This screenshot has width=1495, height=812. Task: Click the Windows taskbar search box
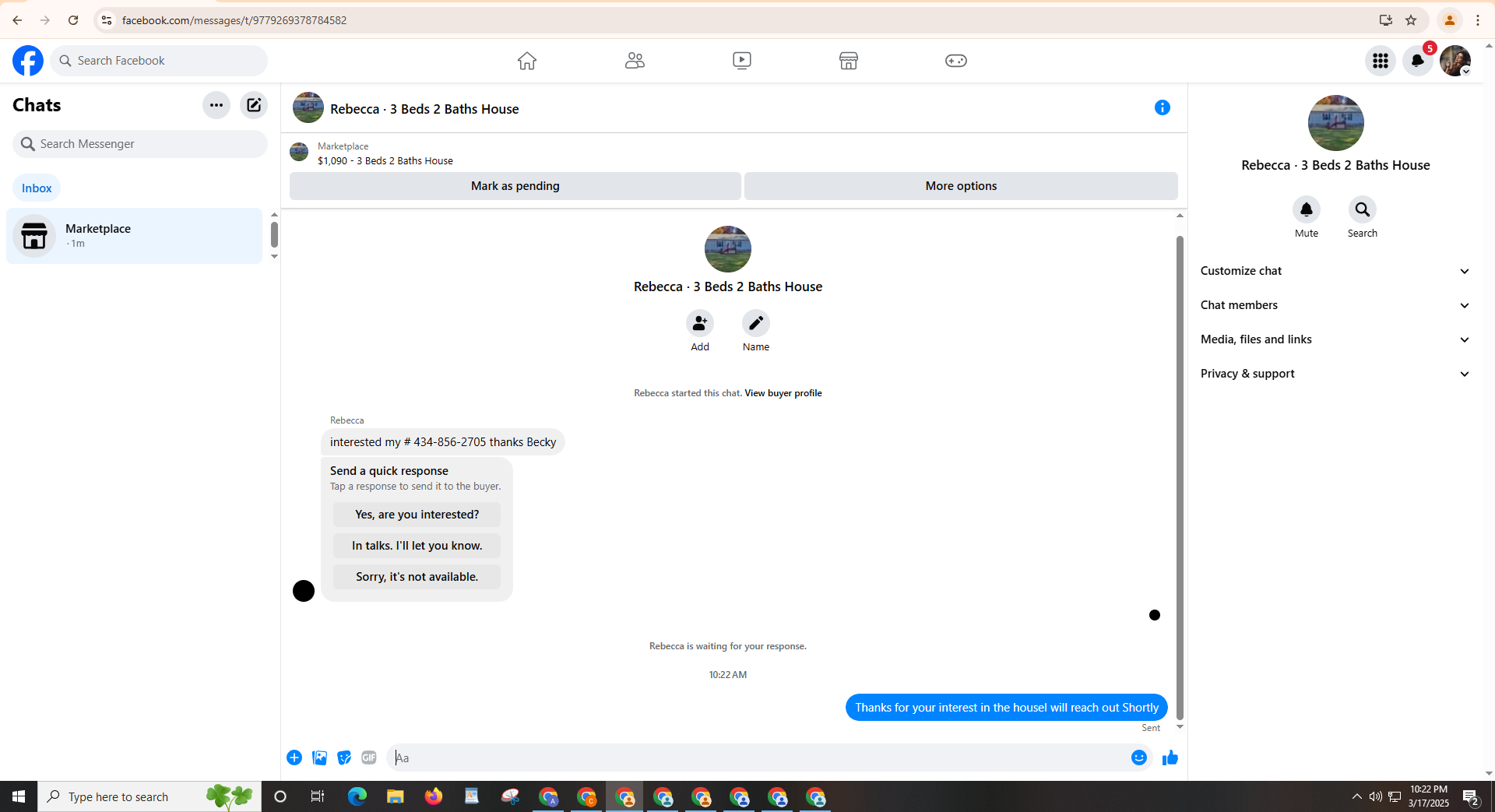coord(149,796)
